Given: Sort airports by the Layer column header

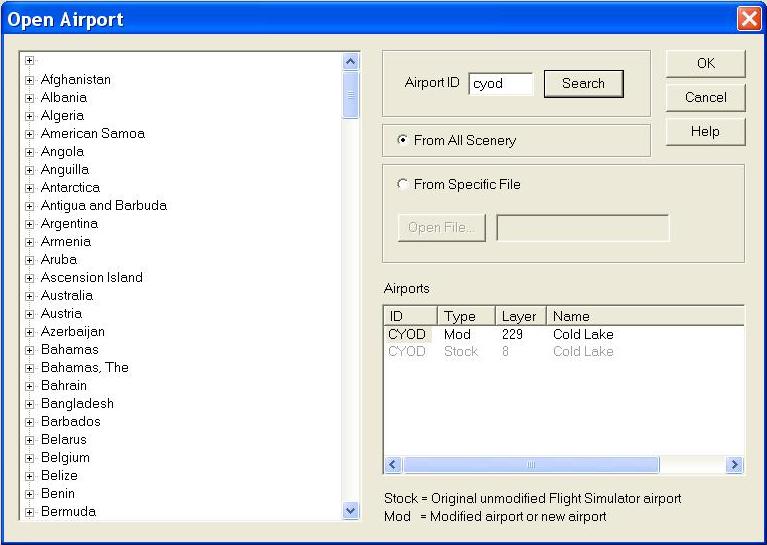Looking at the screenshot, I should (x=519, y=316).
